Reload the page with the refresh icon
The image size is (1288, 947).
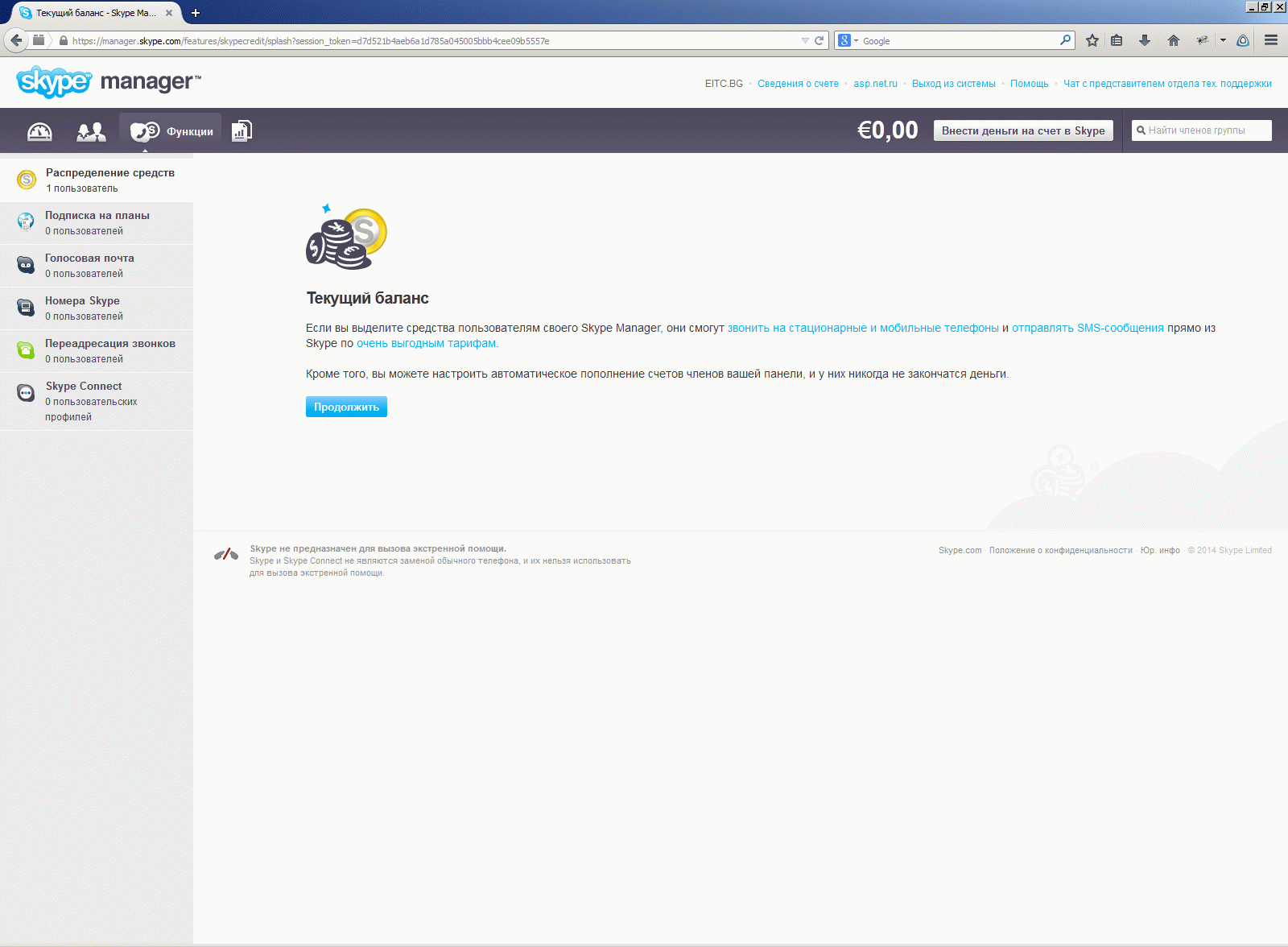click(x=819, y=40)
